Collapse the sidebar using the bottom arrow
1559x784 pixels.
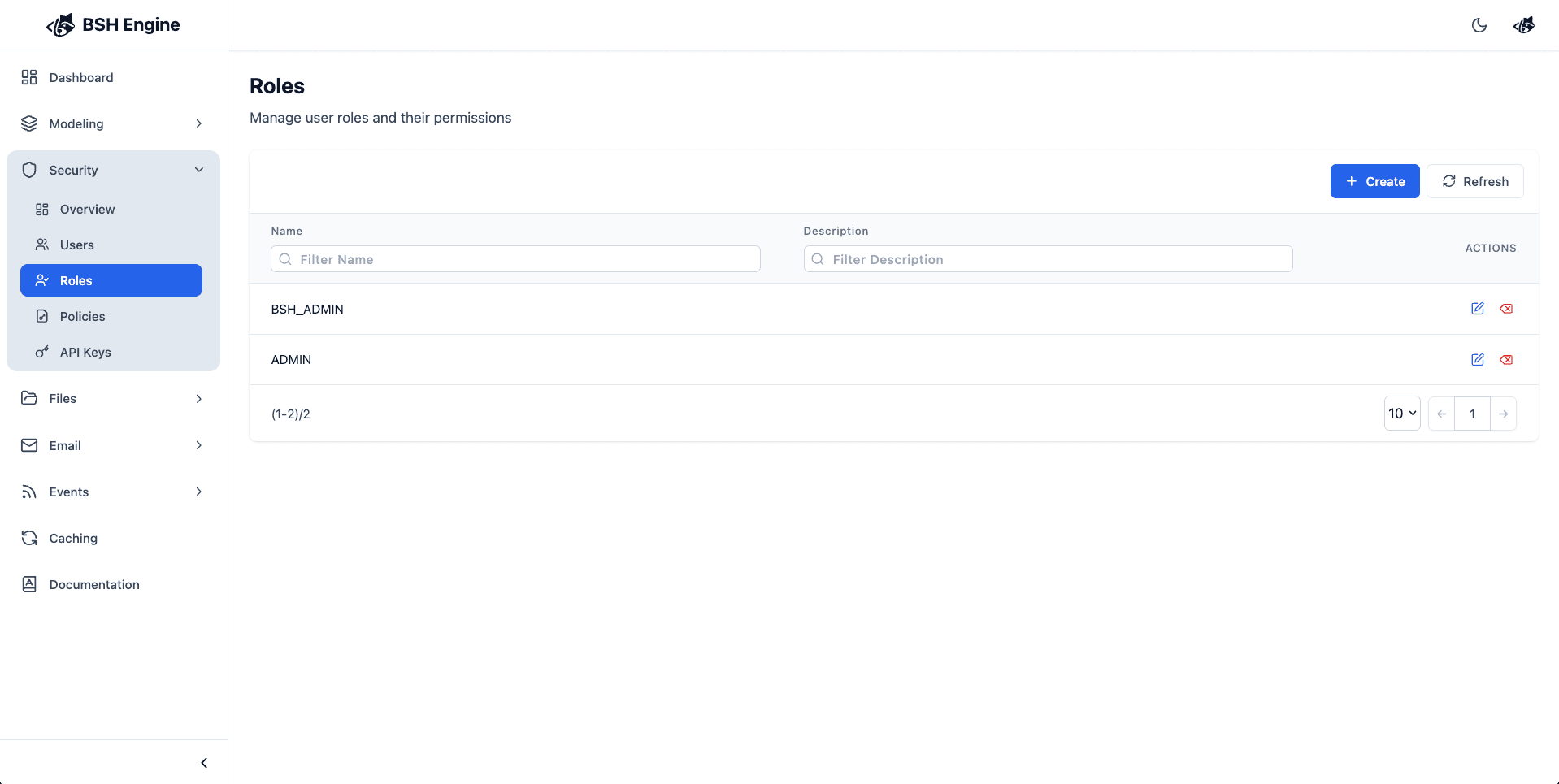(204, 763)
